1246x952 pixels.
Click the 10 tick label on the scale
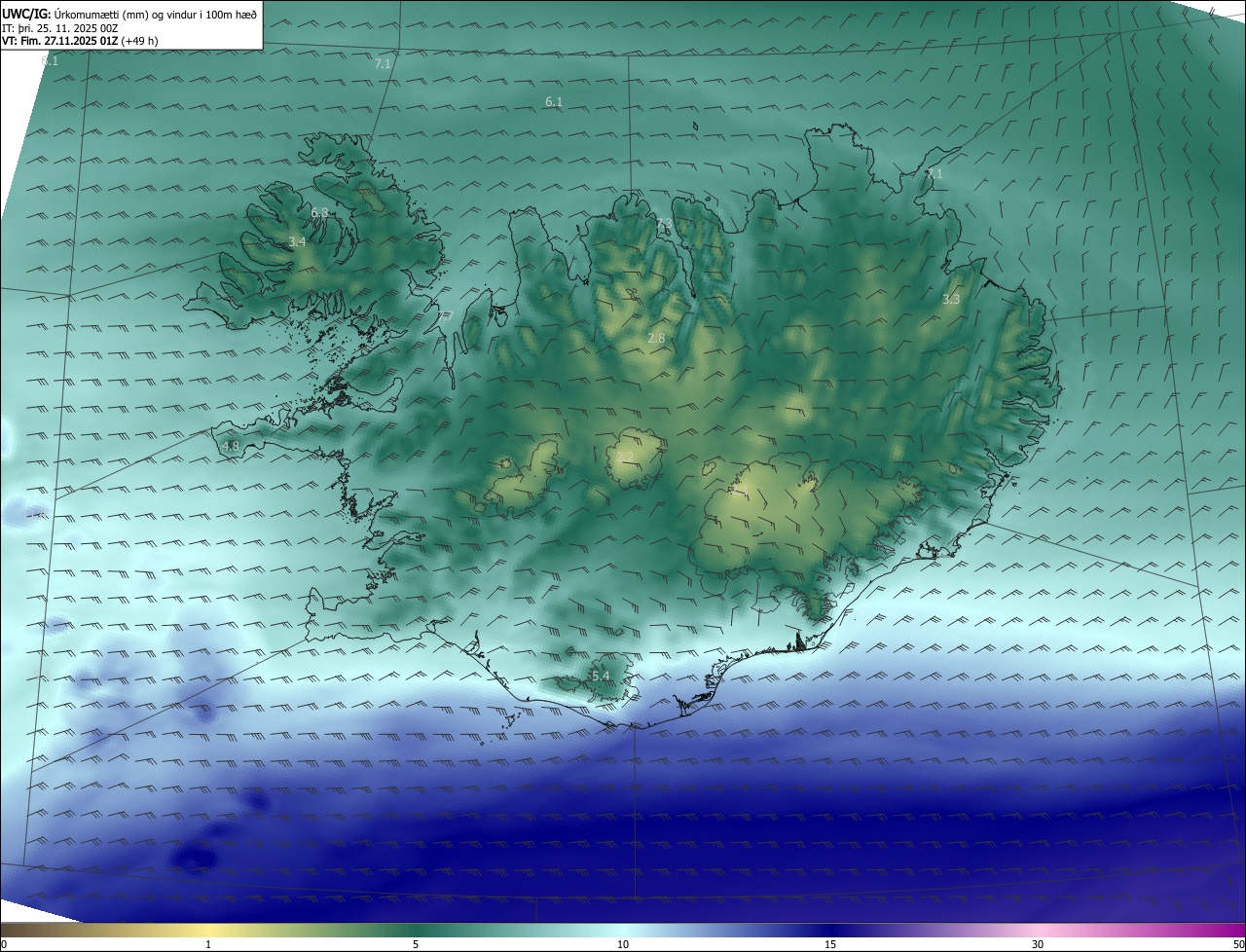point(623,944)
